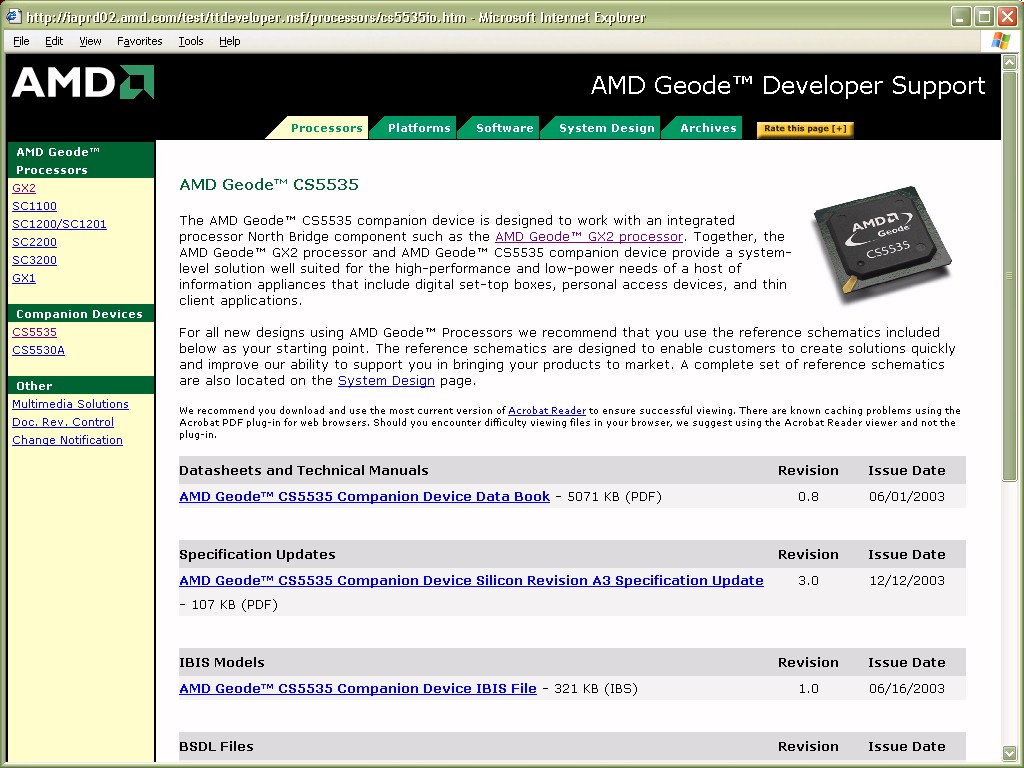Open the System Design tab
The height and width of the screenshot is (768, 1024).
[606, 128]
